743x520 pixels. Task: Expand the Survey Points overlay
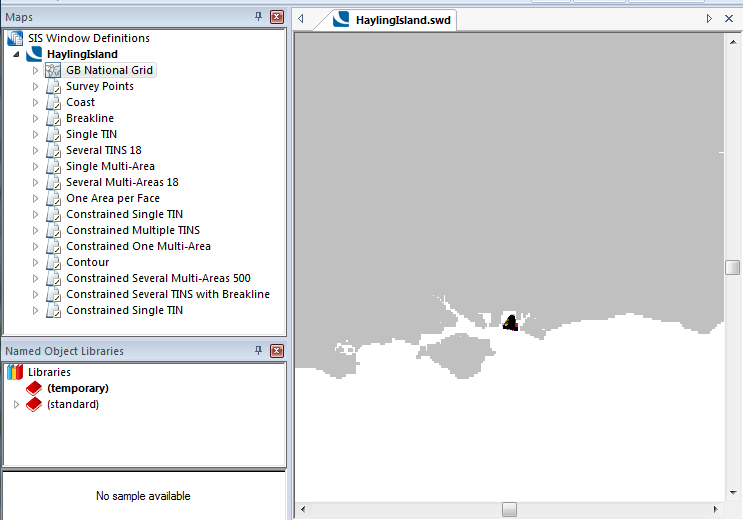35,86
